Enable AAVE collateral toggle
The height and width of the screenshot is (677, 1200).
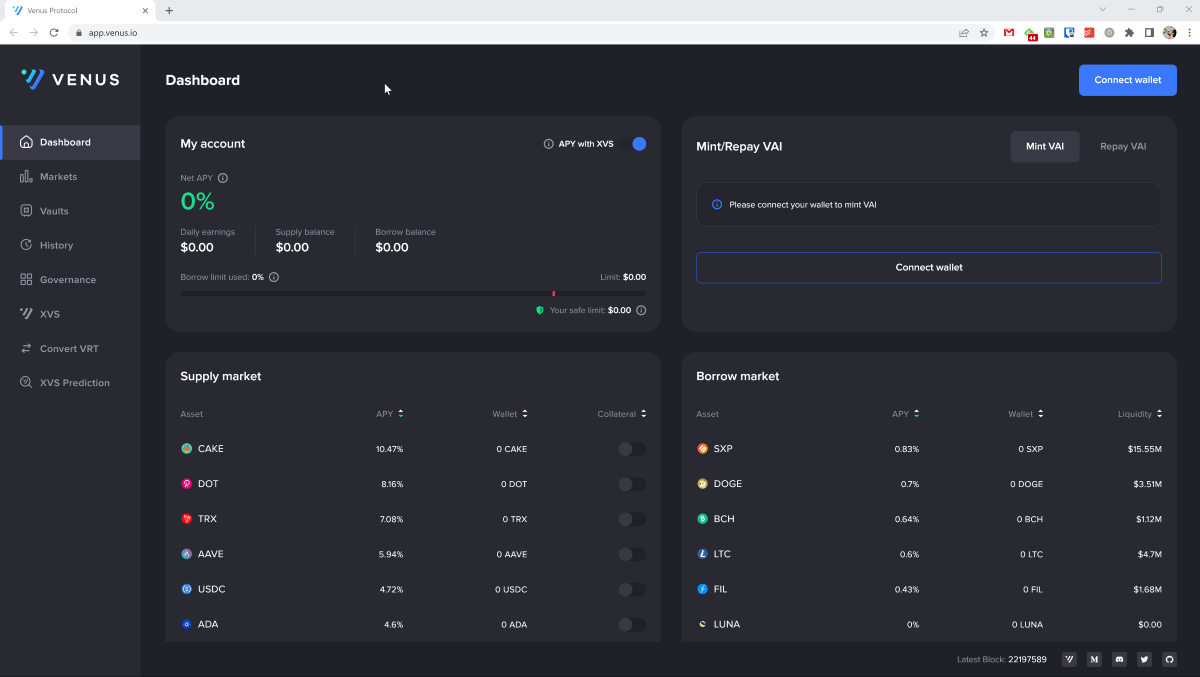click(632, 554)
